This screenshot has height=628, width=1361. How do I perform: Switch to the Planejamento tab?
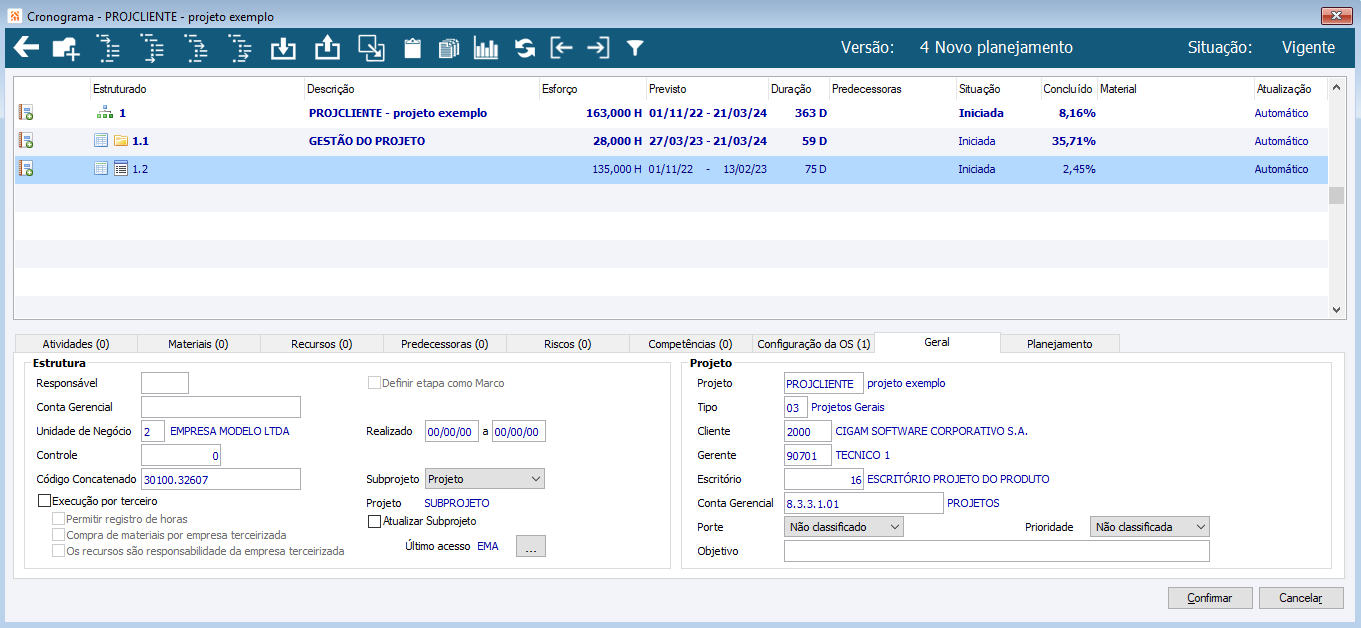(x=1060, y=344)
